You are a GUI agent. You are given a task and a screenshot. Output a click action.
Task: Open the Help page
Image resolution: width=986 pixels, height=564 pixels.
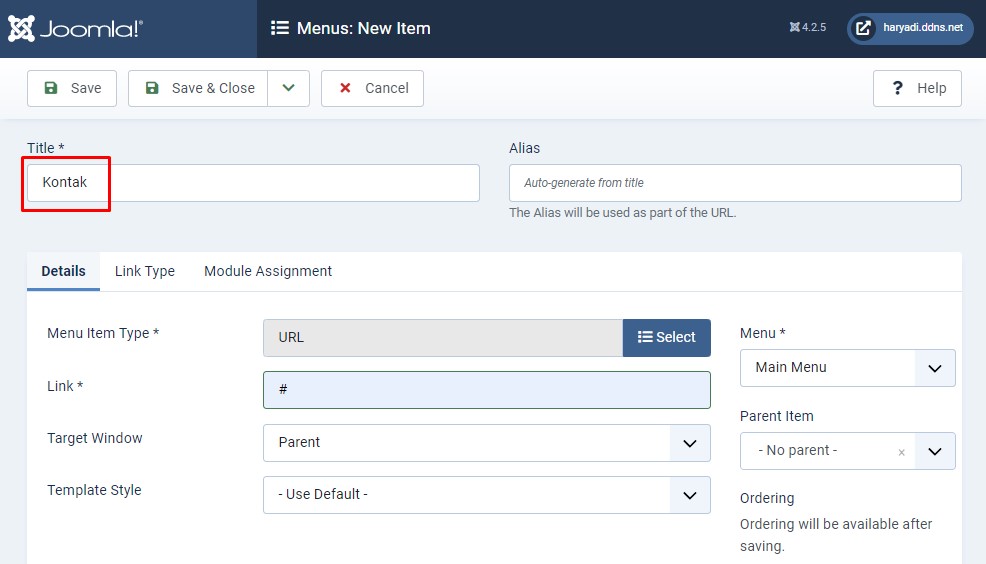click(917, 88)
